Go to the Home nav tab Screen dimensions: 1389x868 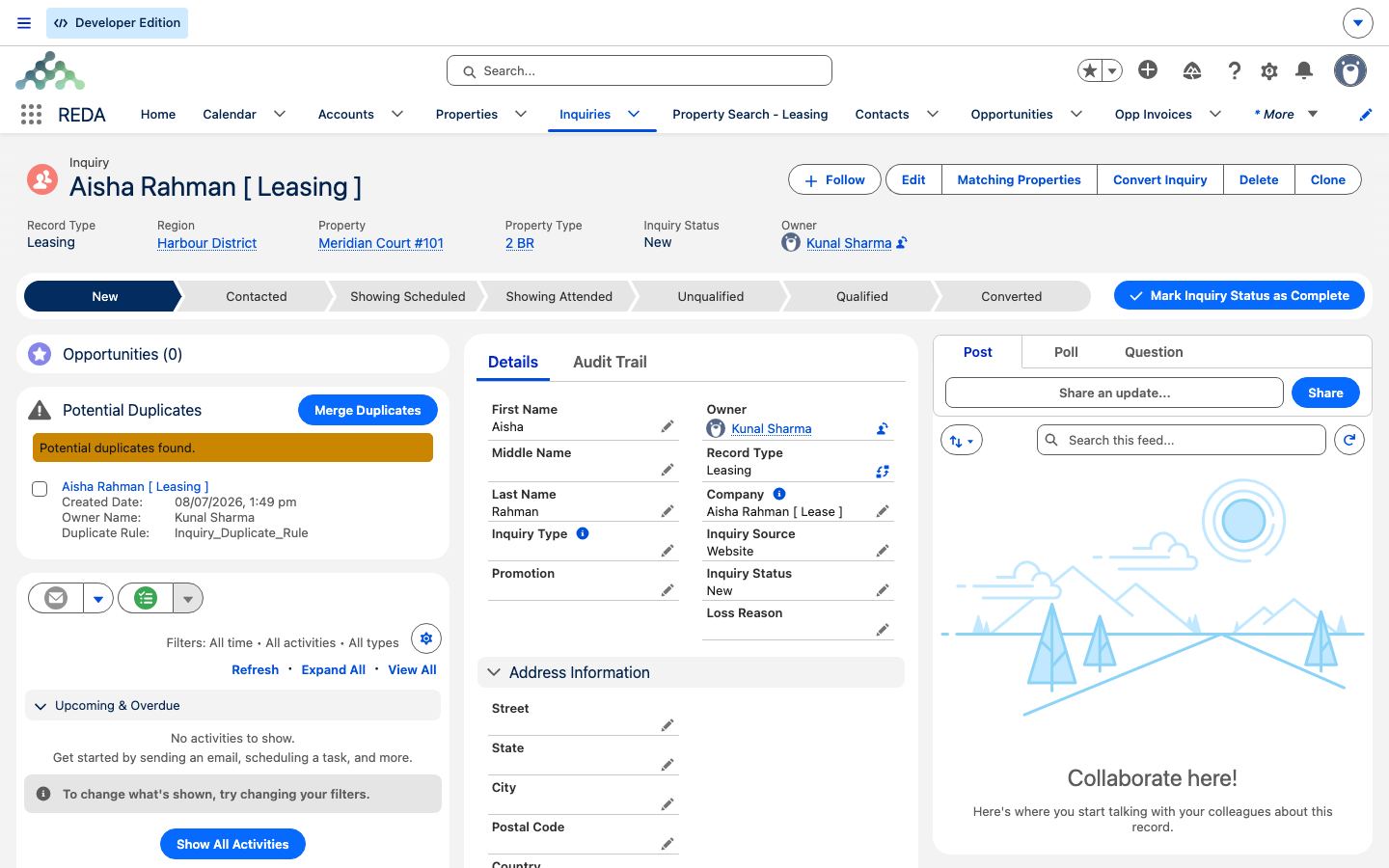point(158,114)
